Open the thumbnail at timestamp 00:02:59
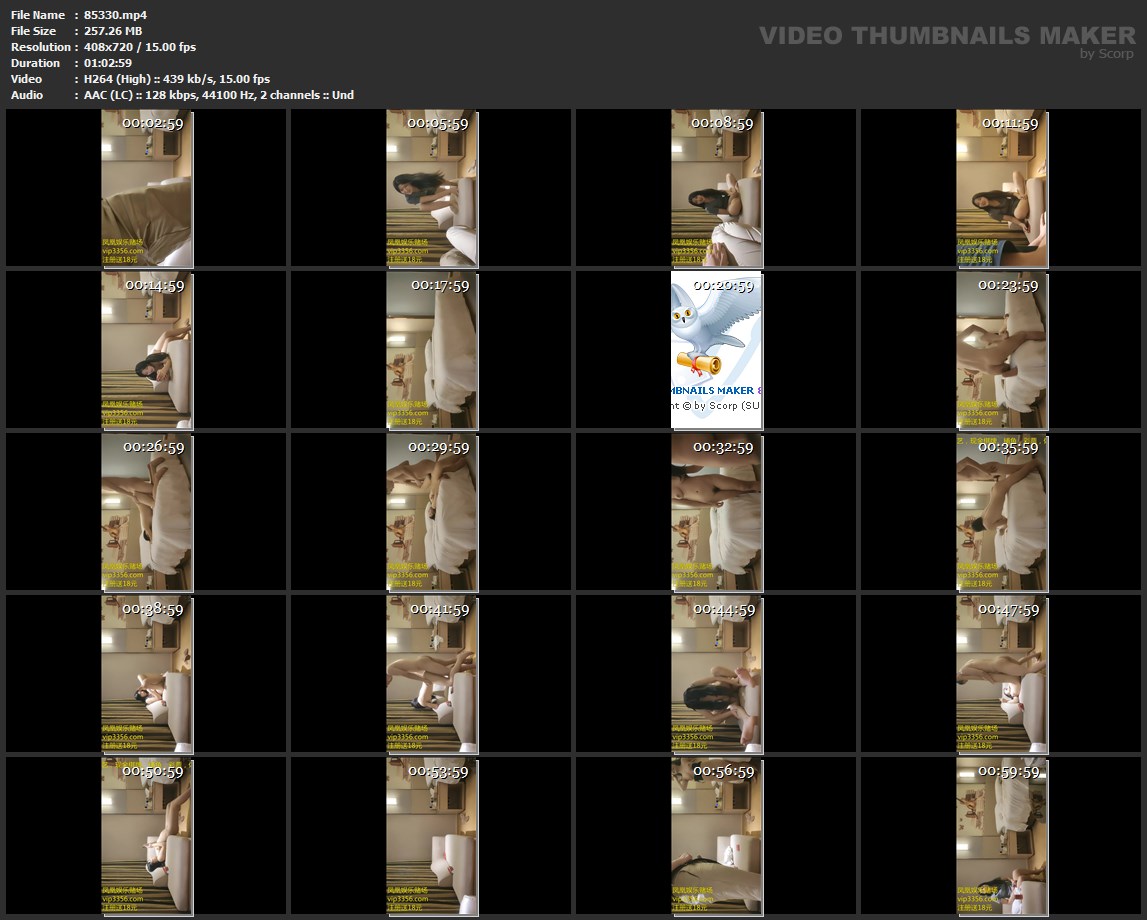Viewport: 1147px width, 920px height. click(146, 188)
